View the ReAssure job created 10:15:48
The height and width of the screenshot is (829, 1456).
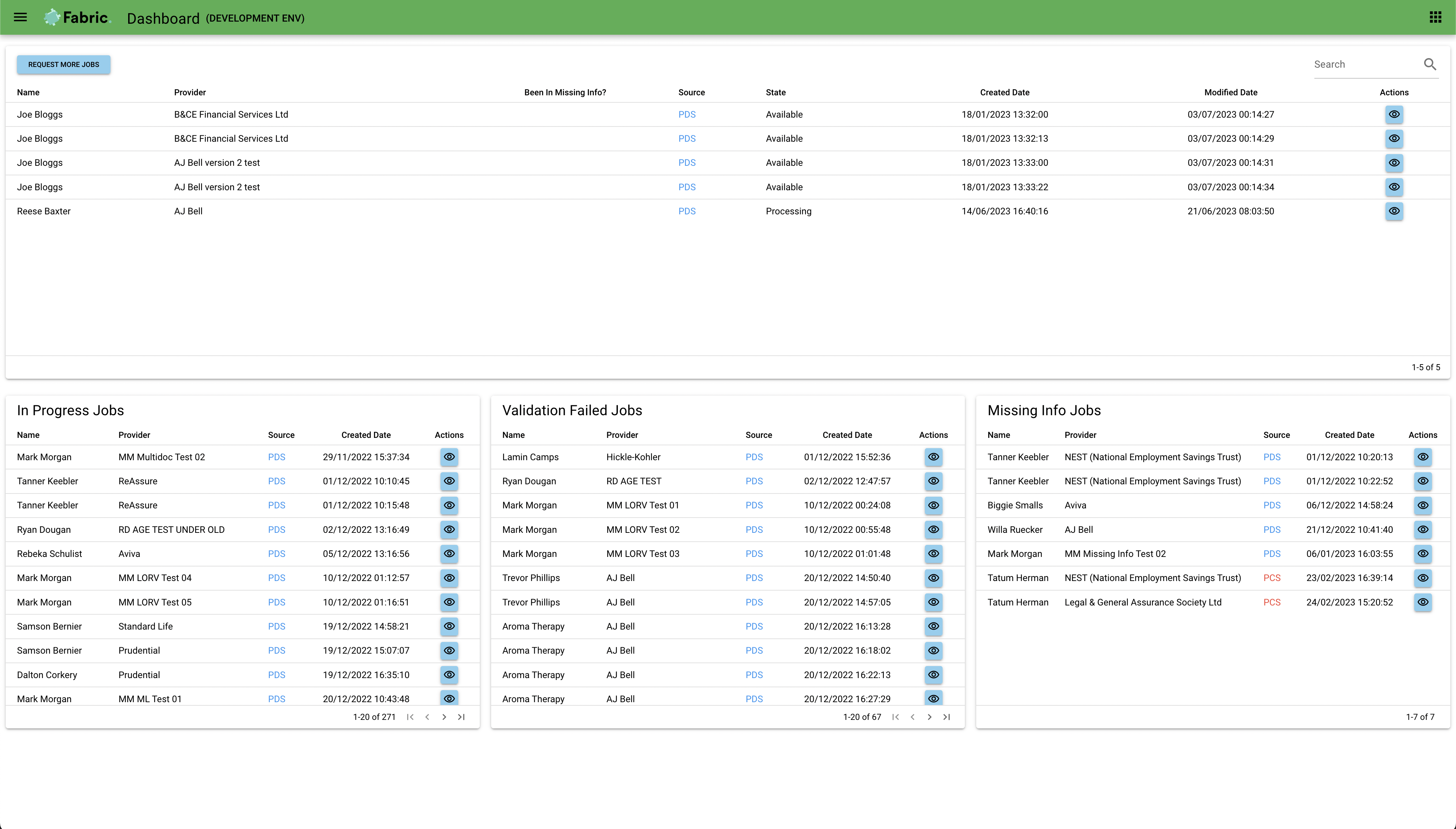point(449,506)
